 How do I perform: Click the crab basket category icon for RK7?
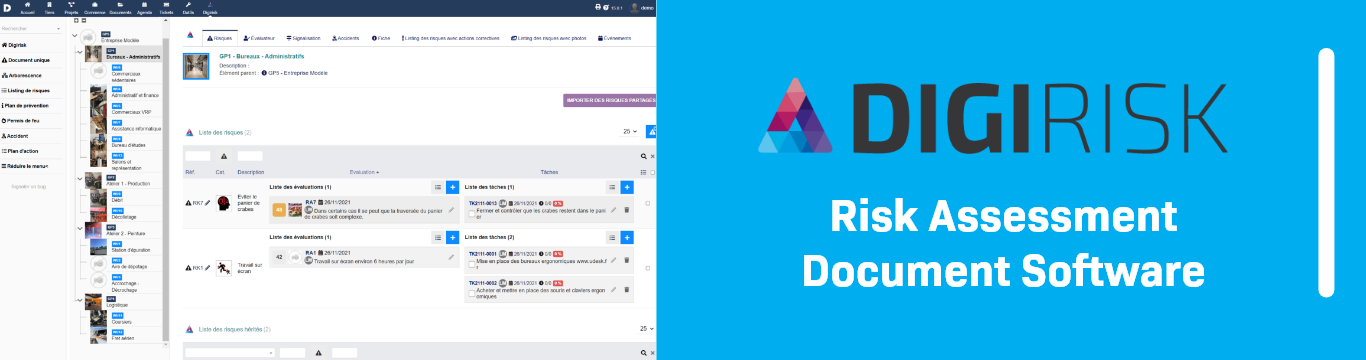pyautogui.click(x=224, y=202)
